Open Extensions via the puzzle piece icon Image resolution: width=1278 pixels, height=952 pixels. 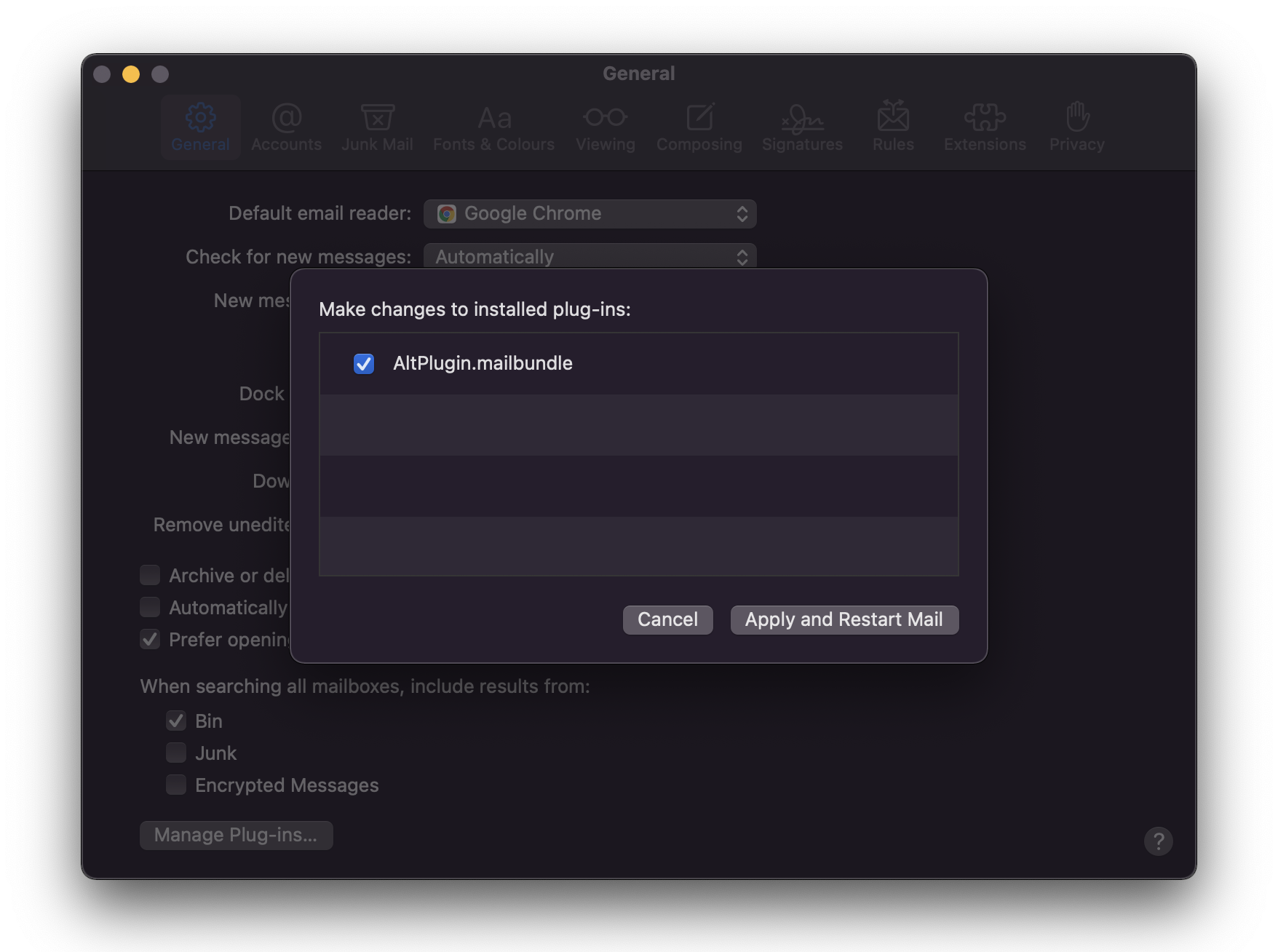point(985,117)
